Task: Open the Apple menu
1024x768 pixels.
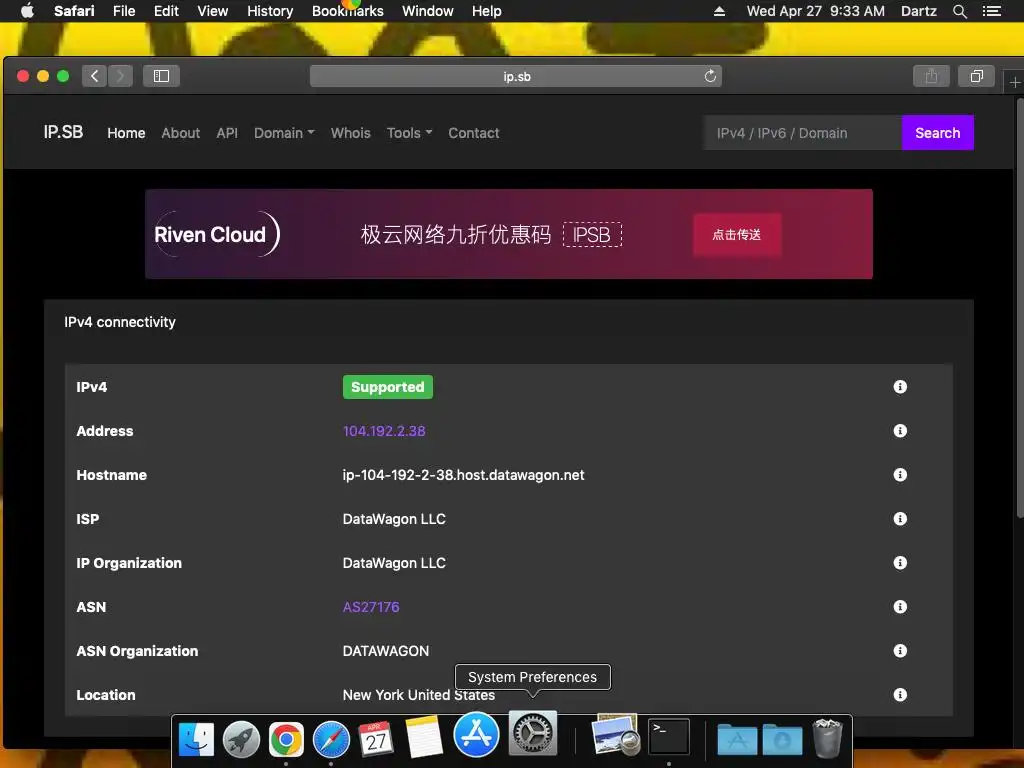Action: 27,10
